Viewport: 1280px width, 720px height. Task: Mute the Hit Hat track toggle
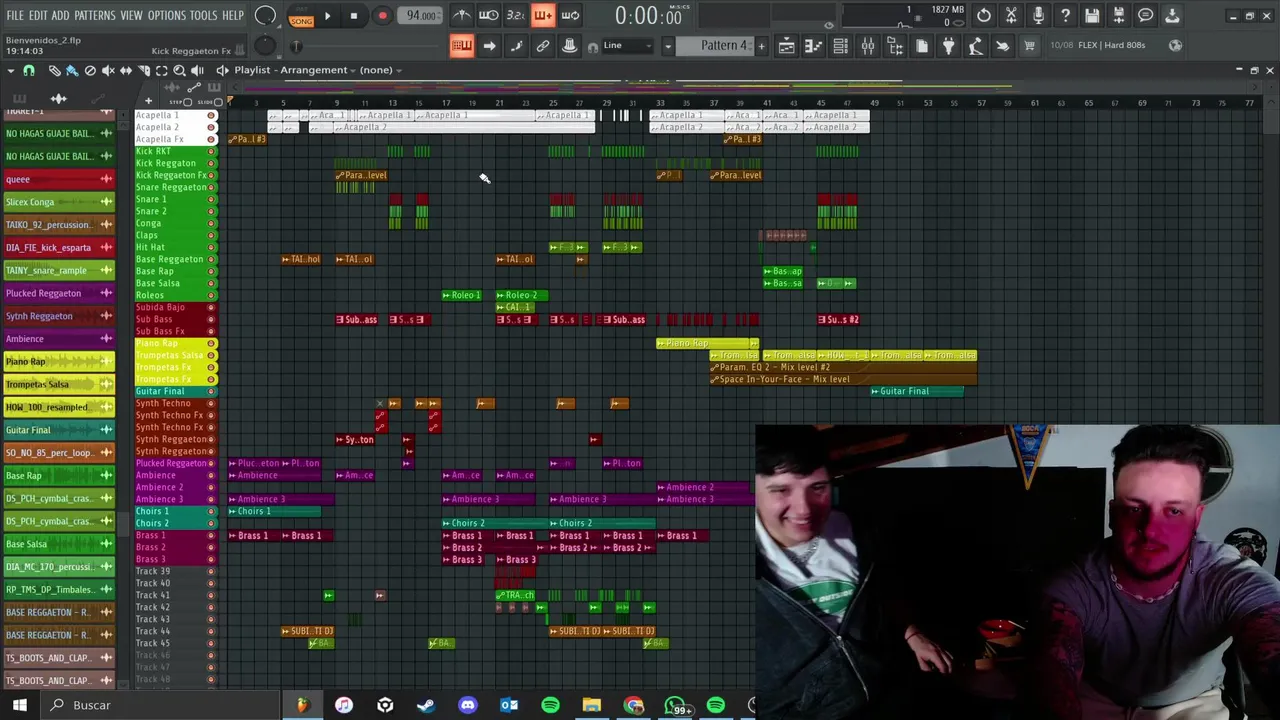211,247
